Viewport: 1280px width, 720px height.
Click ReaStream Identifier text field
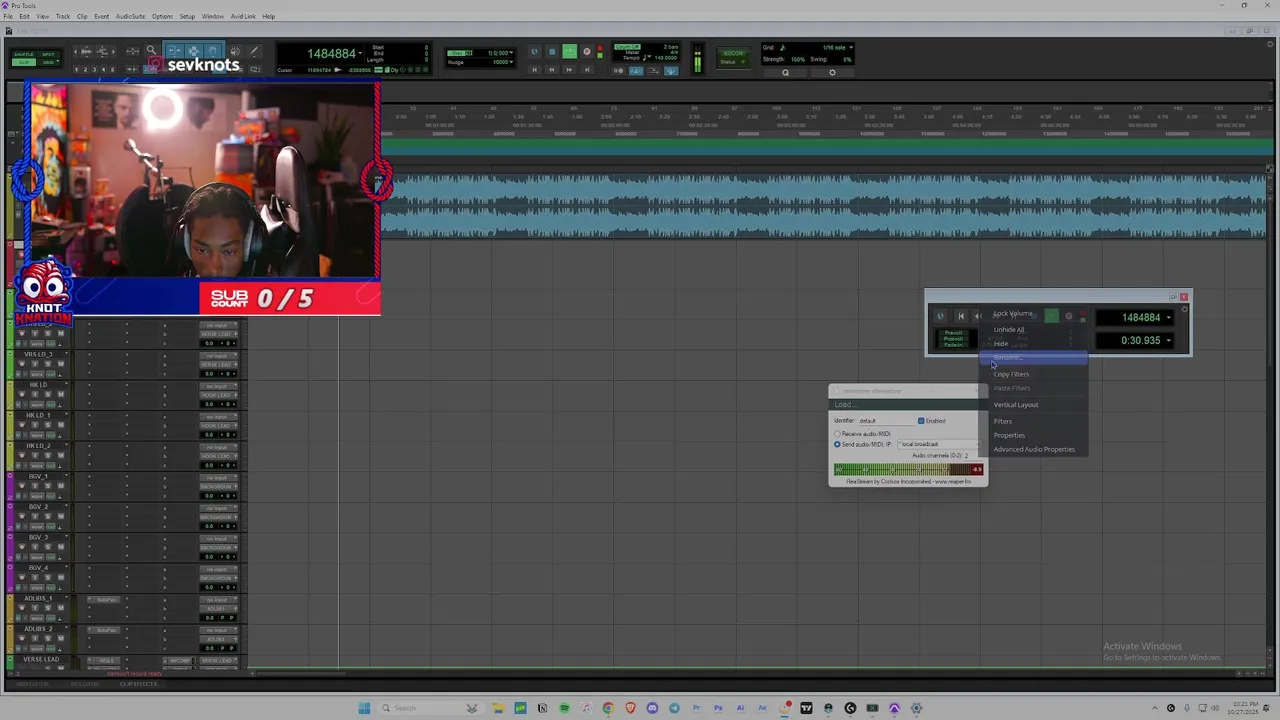pos(886,421)
